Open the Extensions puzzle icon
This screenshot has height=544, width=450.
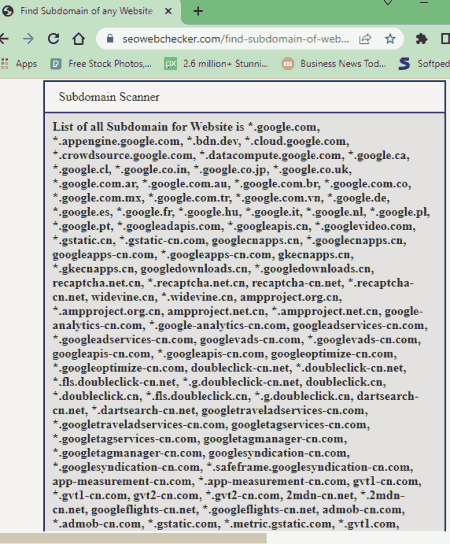[x=421, y=39]
